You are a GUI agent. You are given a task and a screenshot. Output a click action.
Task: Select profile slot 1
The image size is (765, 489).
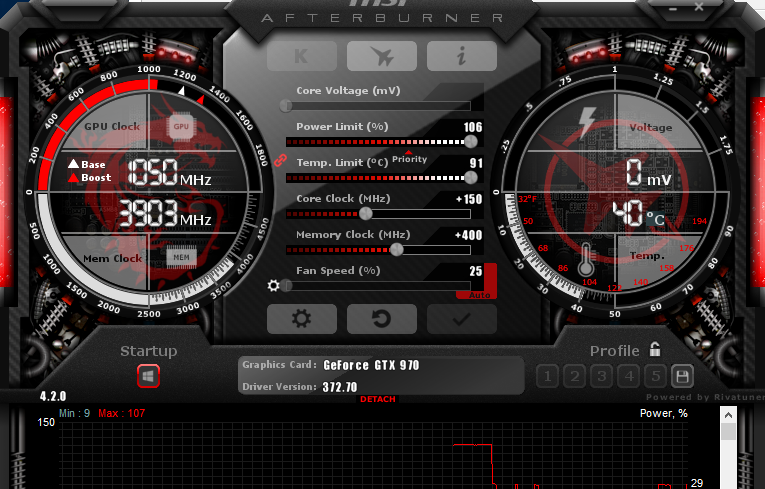pyautogui.click(x=547, y=376)
